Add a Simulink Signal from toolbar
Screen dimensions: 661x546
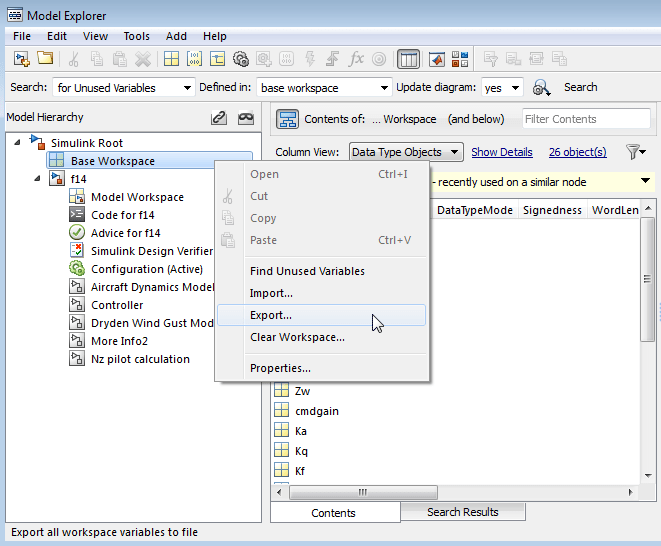coord(217,59)
